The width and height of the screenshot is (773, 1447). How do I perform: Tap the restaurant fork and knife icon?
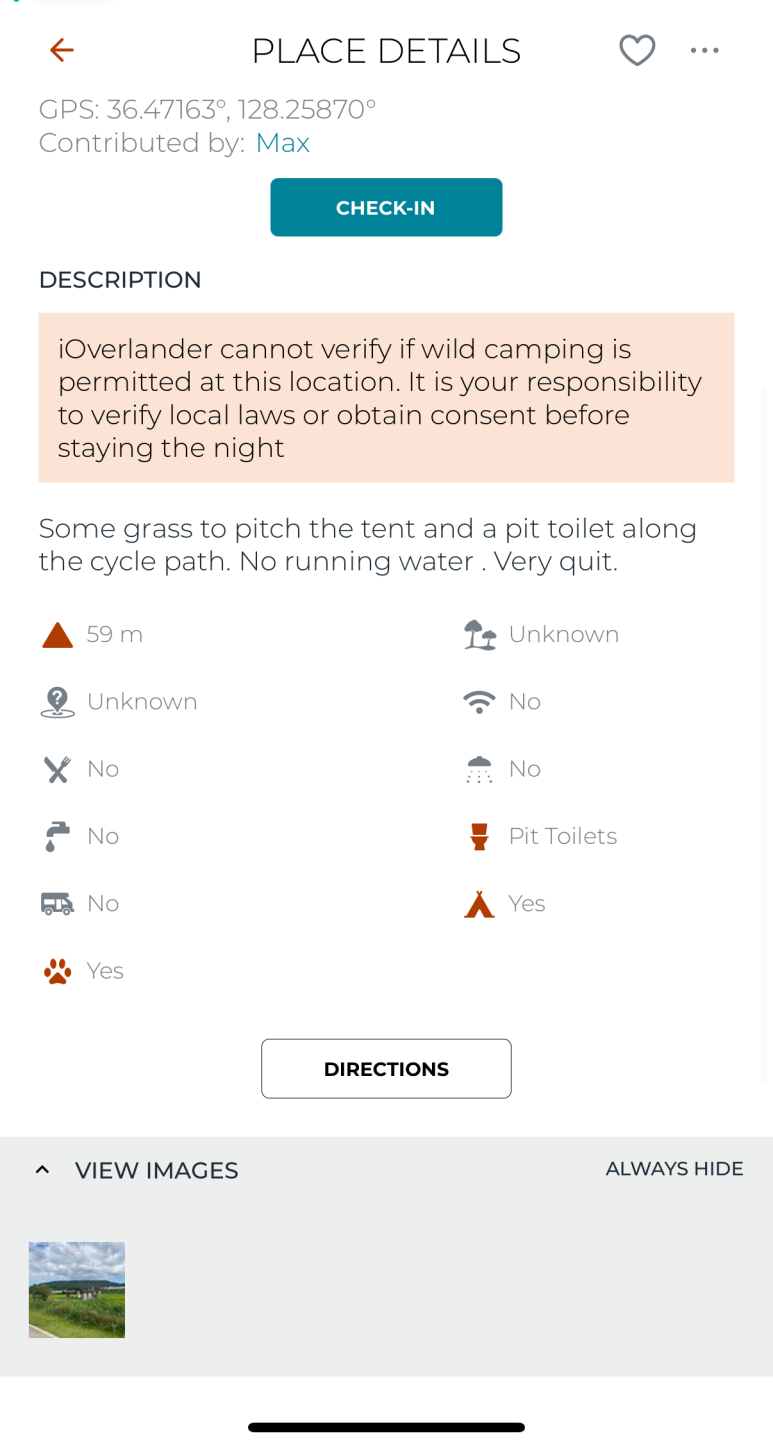pos(58,769)
